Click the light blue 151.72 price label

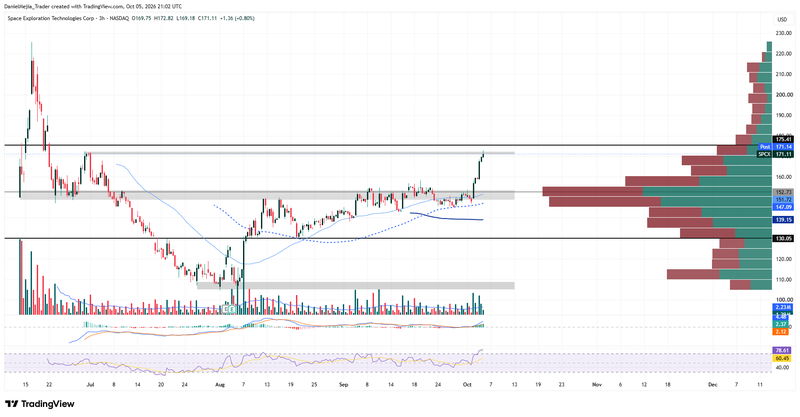783,200
